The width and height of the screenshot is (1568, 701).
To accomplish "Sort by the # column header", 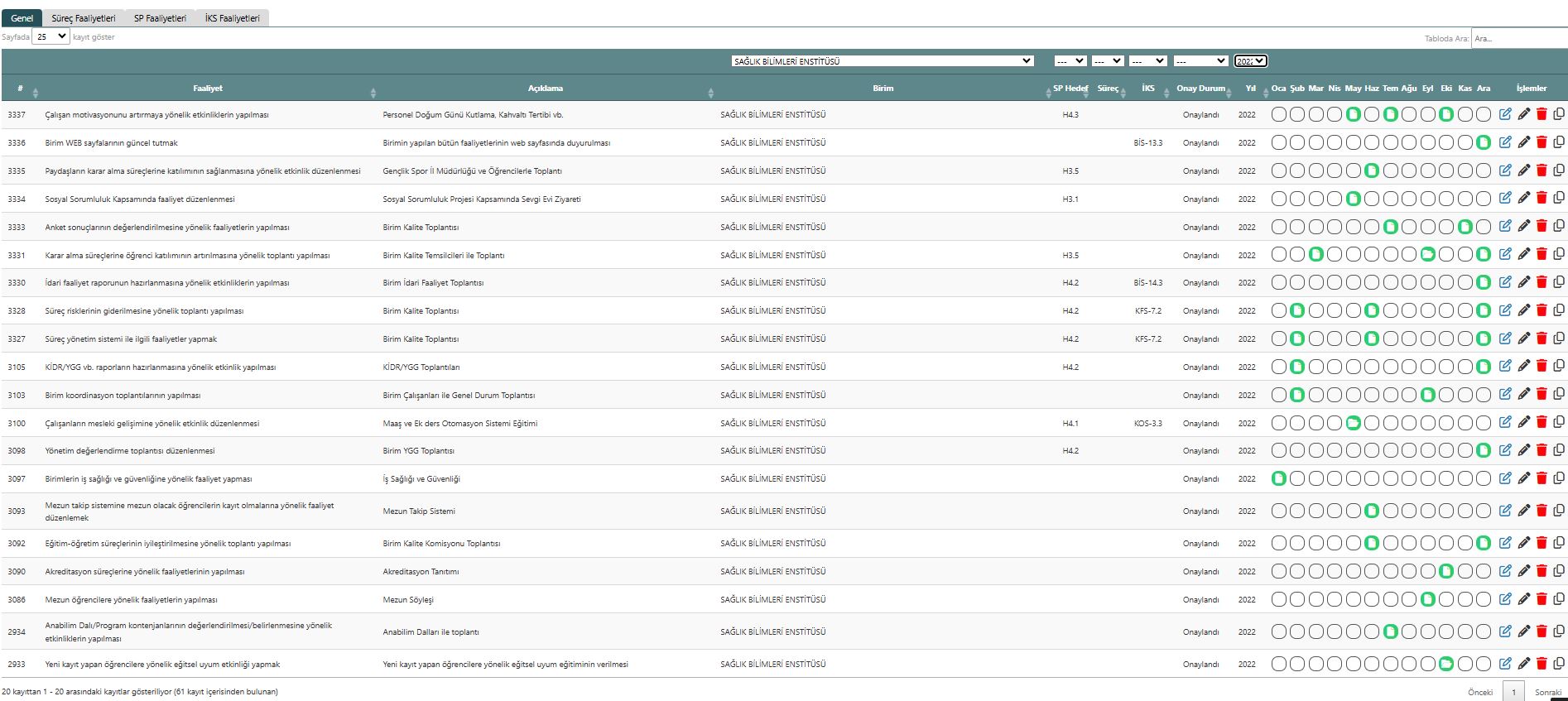I will [20, 89].
